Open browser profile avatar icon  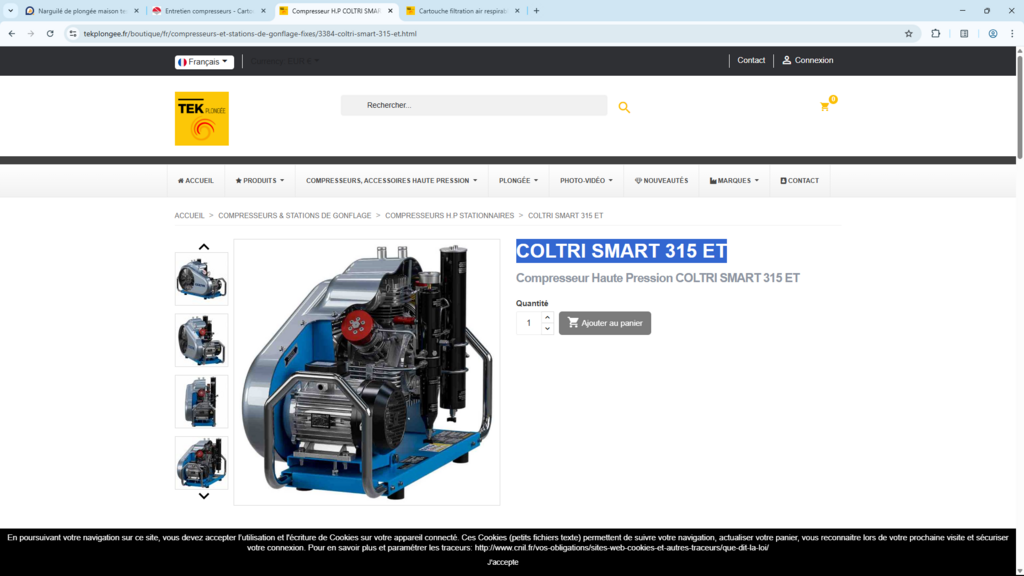click(993, 33)
